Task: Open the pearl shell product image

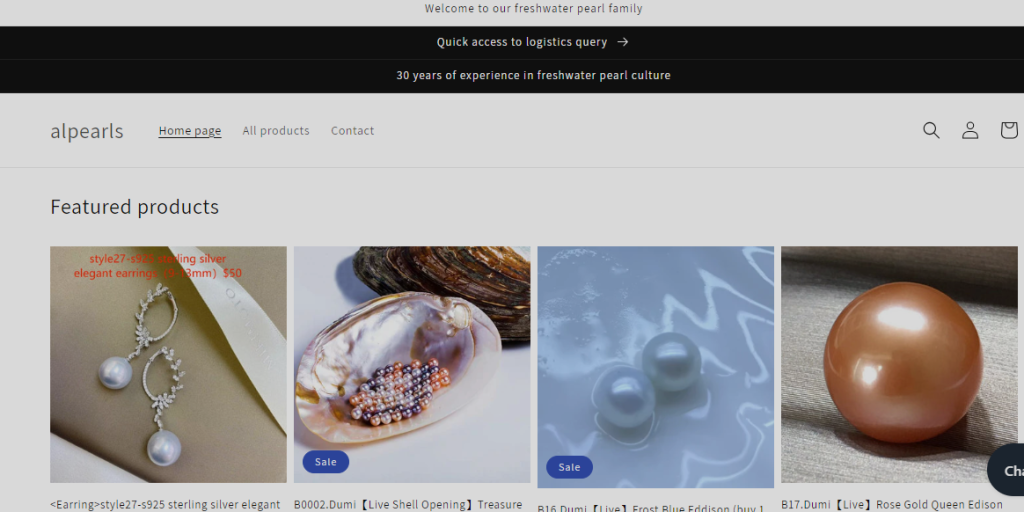Action: tap(412, 364)
